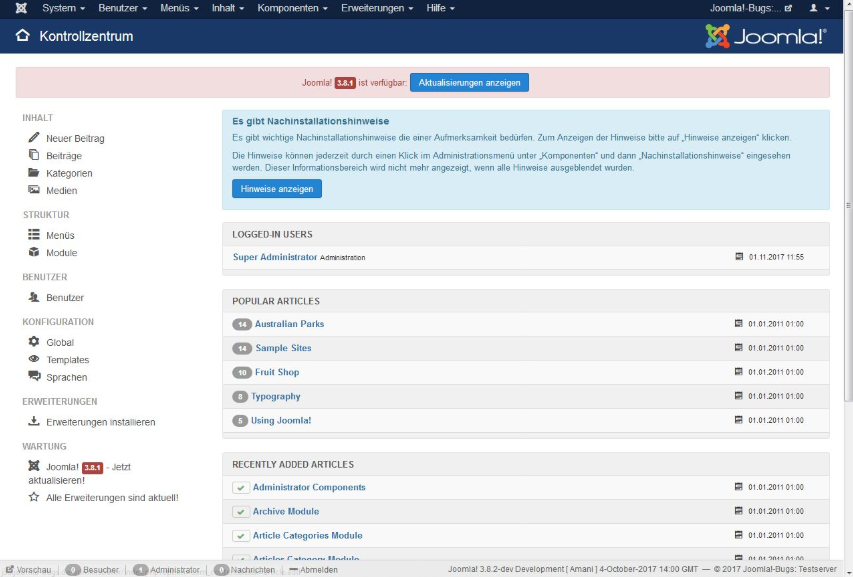The width and height of the screenshot is (853, 577).
Task: Open Templates via the eye icon
Action: [33, 359]
